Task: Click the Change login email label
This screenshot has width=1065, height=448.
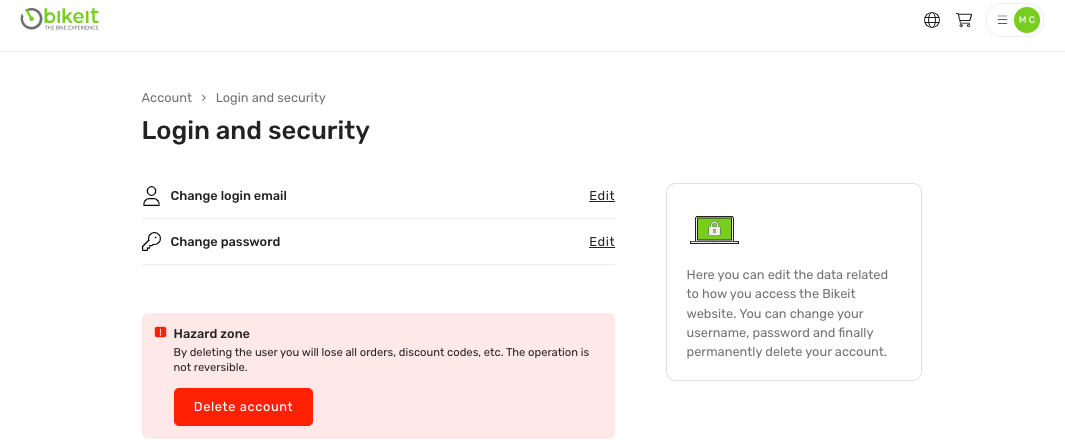Action: click(x=229, y=196)
